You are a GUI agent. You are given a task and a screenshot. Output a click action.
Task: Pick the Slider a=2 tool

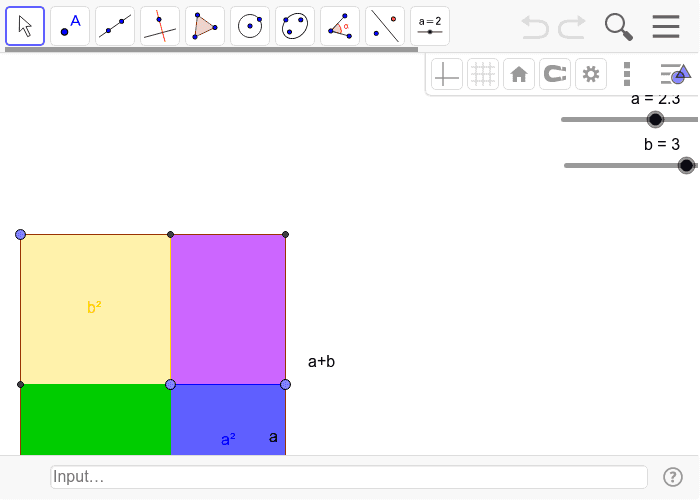pyautogui.click(x=430, y=26)
